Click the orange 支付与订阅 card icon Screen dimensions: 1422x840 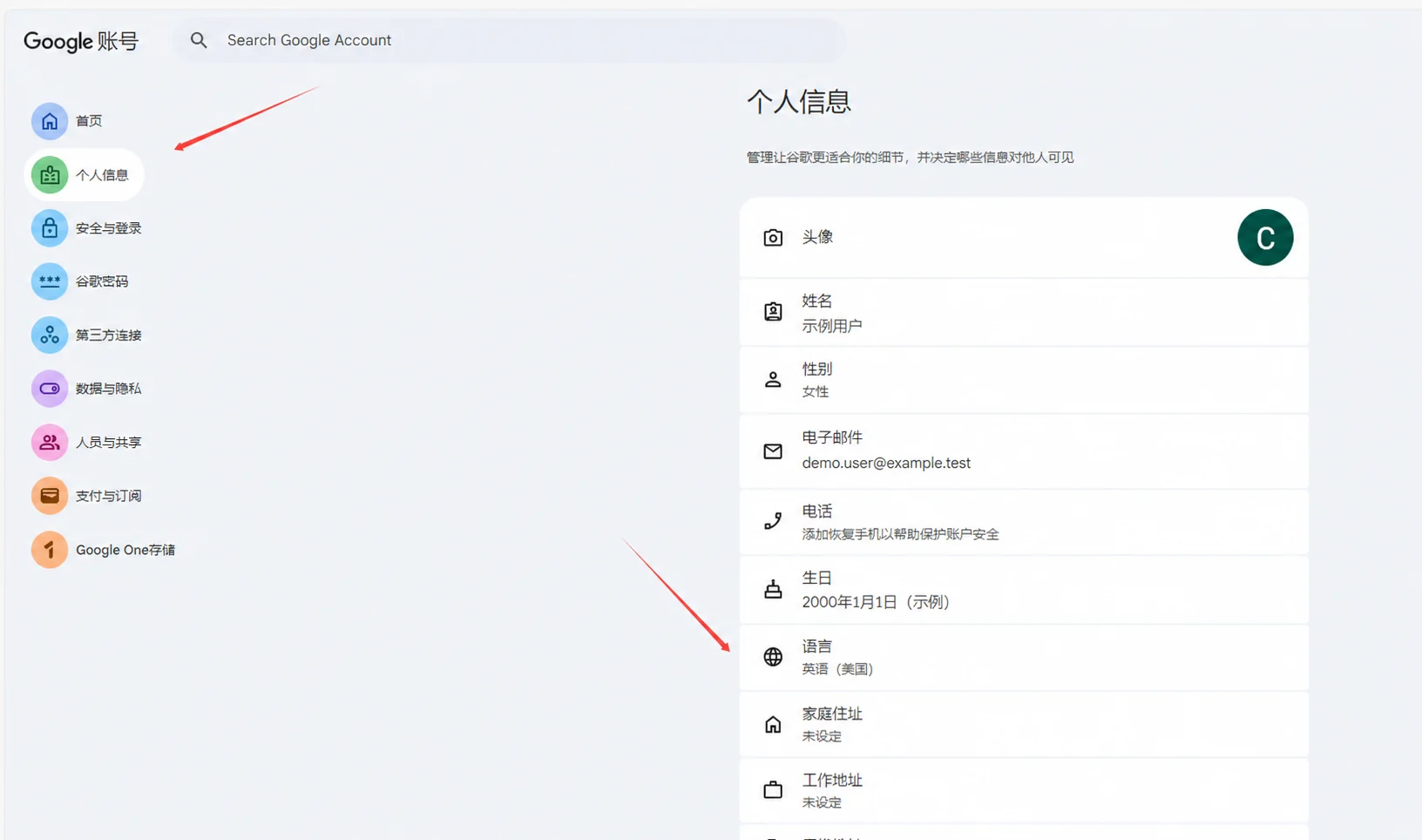click(50, 496)
